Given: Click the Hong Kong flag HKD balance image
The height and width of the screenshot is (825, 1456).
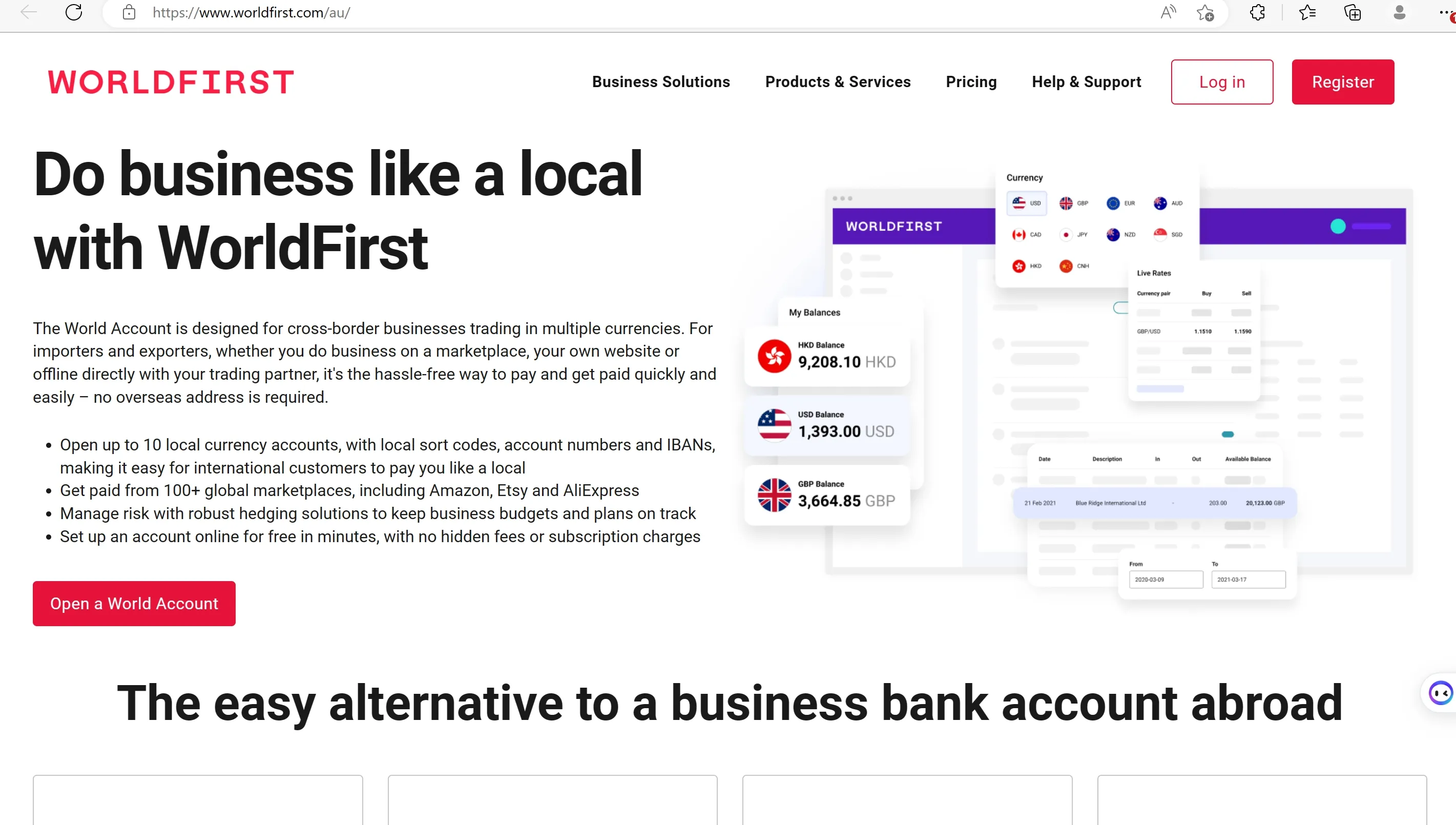Looking at the screenshot, I should [x=774, y=356].
